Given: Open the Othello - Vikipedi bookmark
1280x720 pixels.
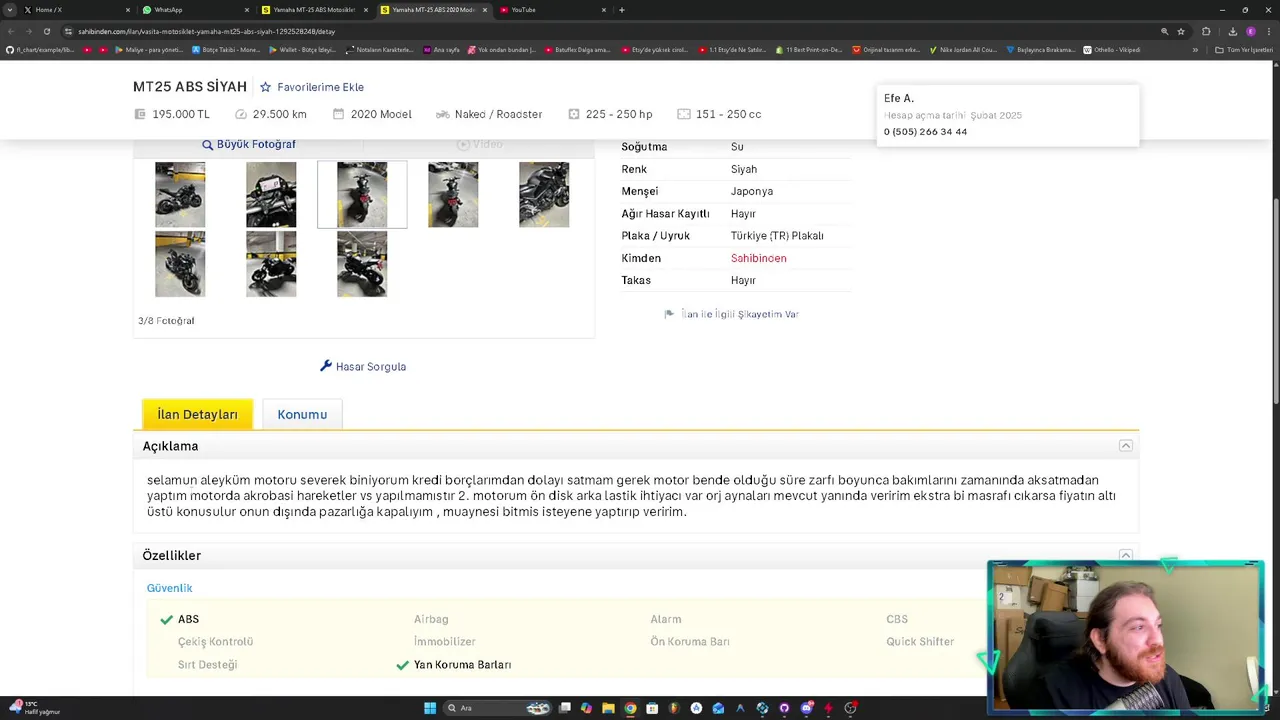Looking at the screenshot, I should click(1112, 50).
